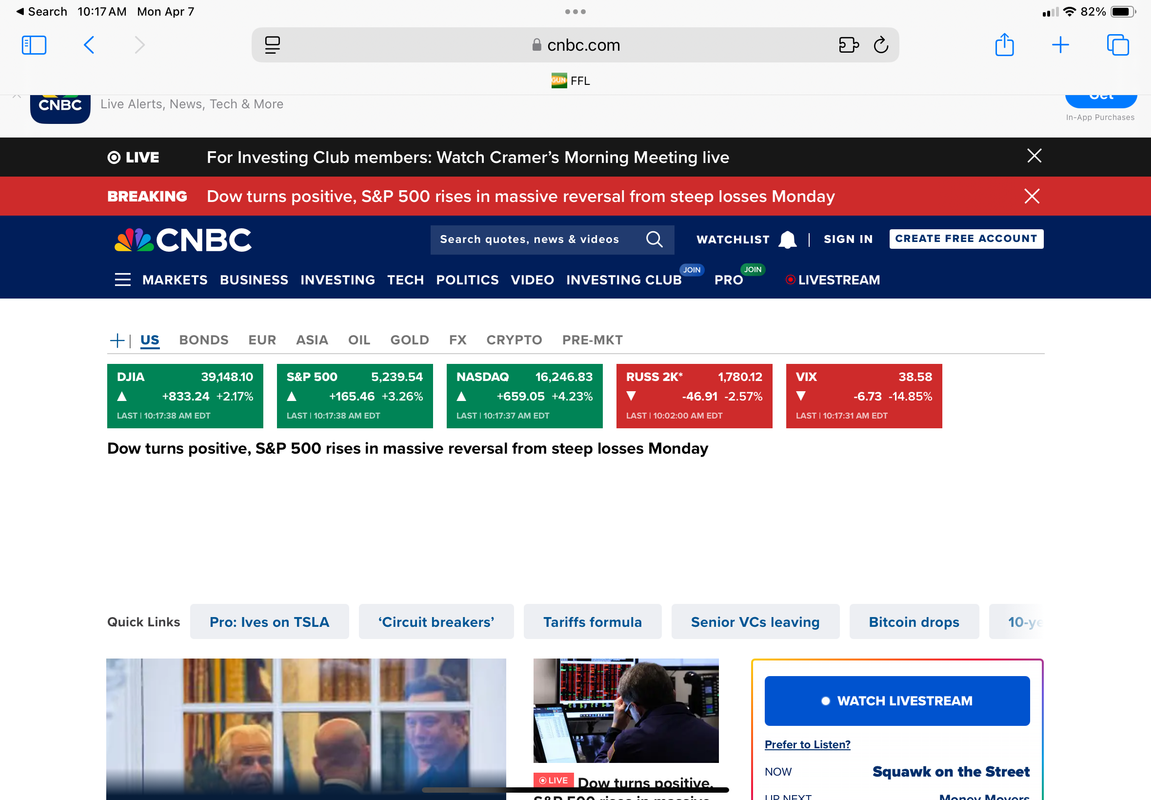1151x800 pixels.
Task: Open 'Bitcoin drops' quick link
Action: click(x=914, y=622)
